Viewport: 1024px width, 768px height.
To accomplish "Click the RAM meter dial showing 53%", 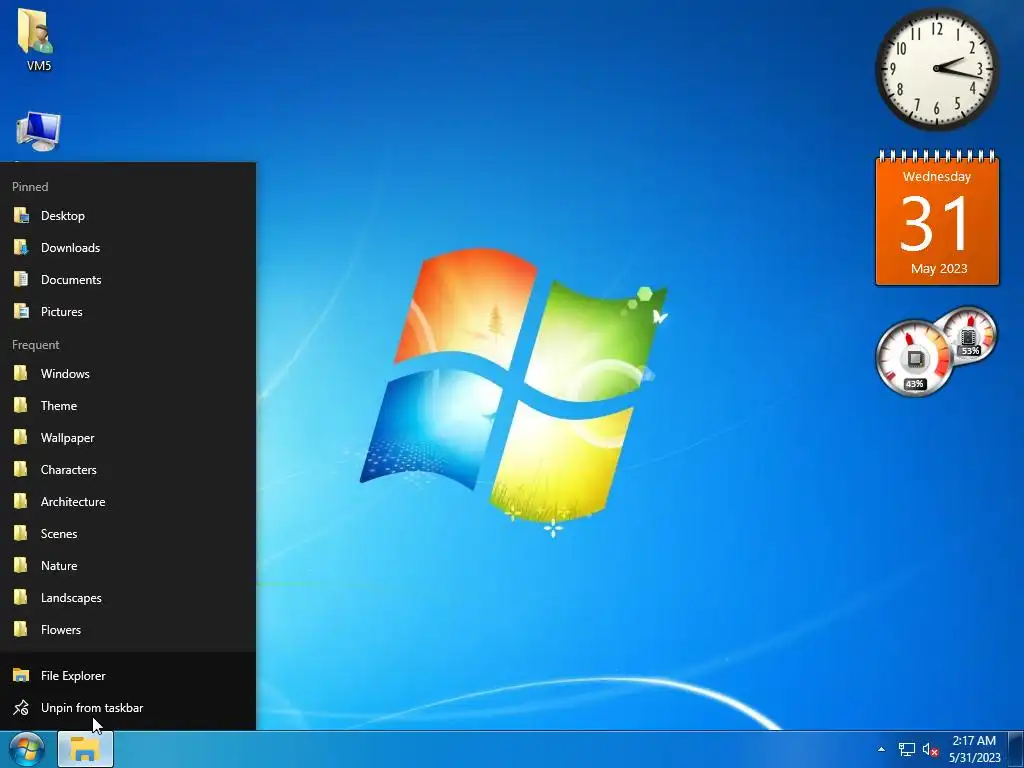I will [970, 335].
